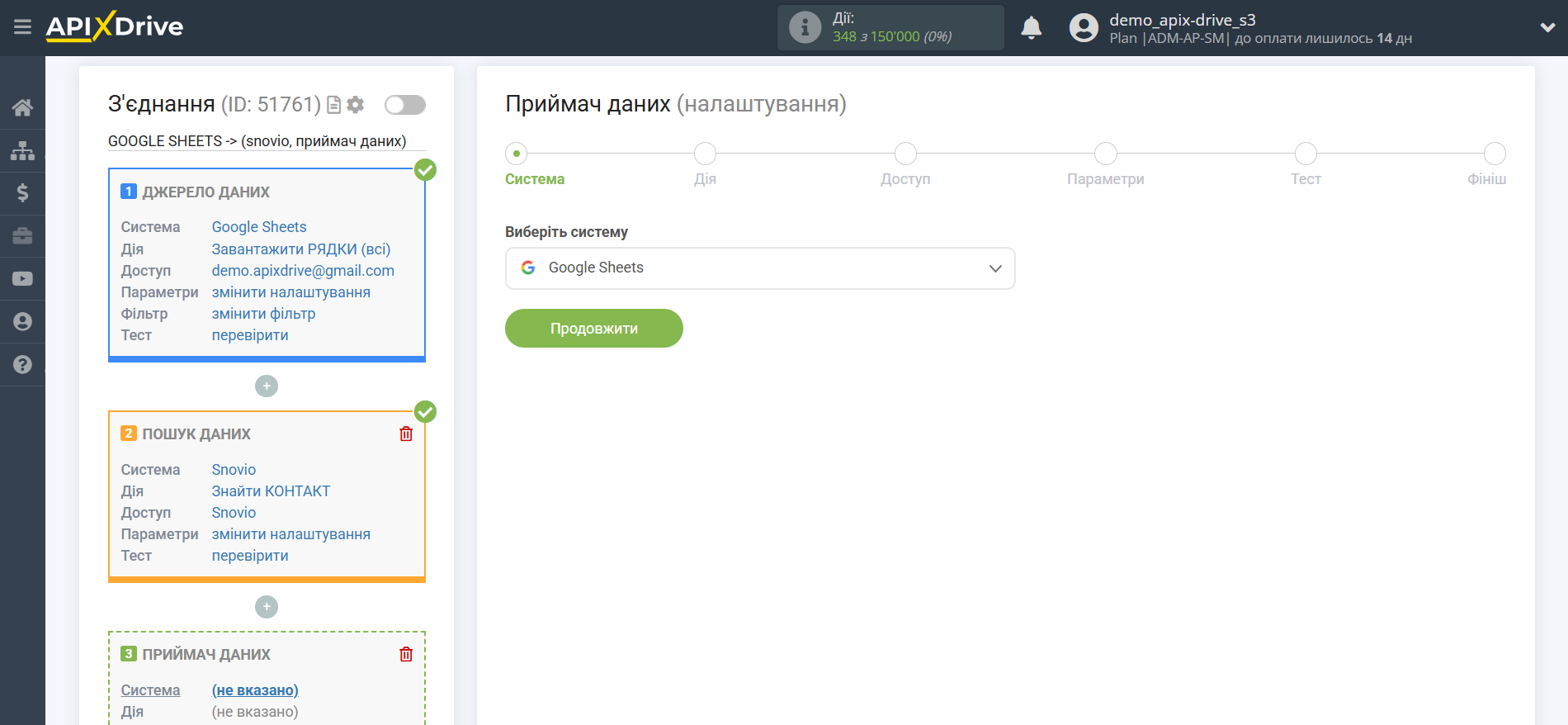This screenshot has height=725, width=1568.
Task: Click the 348 з 150'000 actions counter
Action: click(x=892, y=36)
